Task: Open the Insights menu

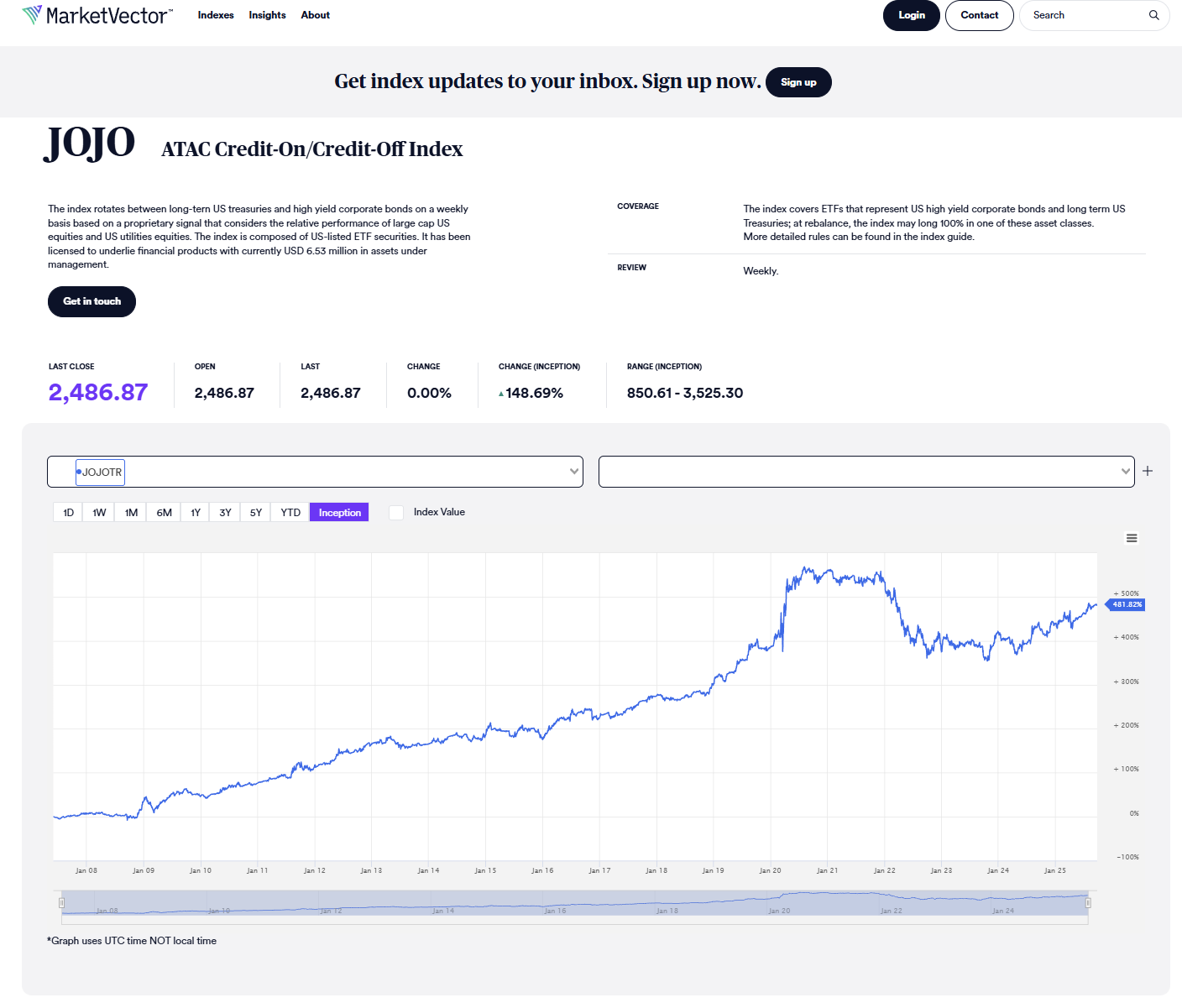Action: [x=267, y=15]
